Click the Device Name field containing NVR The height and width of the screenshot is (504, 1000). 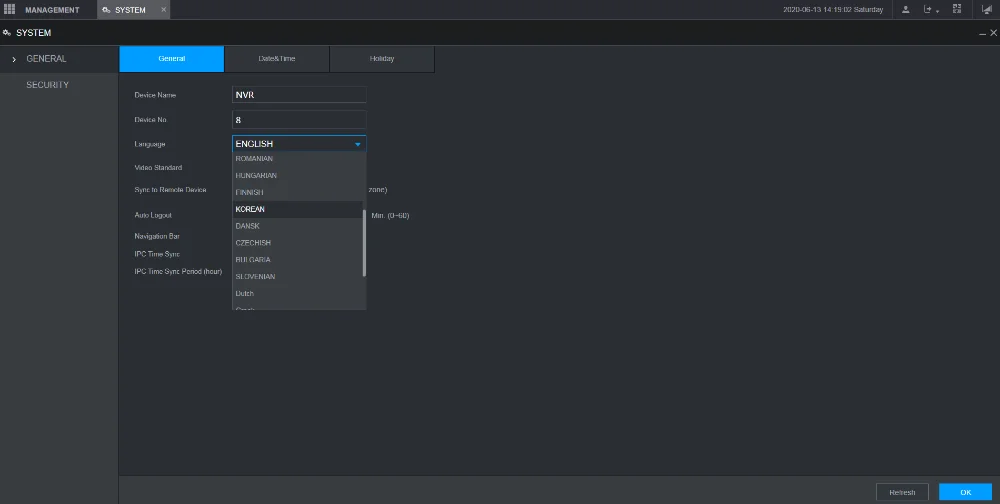(299, 95)
